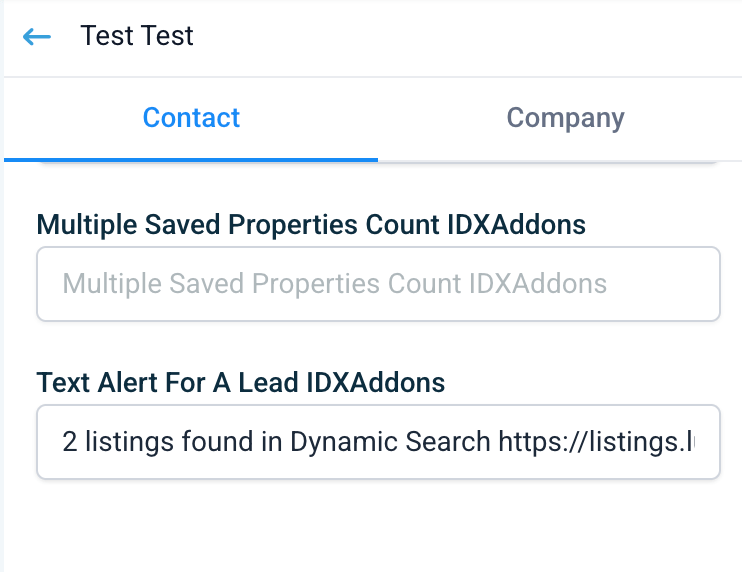The height and width of the screenshot is (572, 742).
Task: Focus the Multiple Saved Properties Count field
Action: 378,284
